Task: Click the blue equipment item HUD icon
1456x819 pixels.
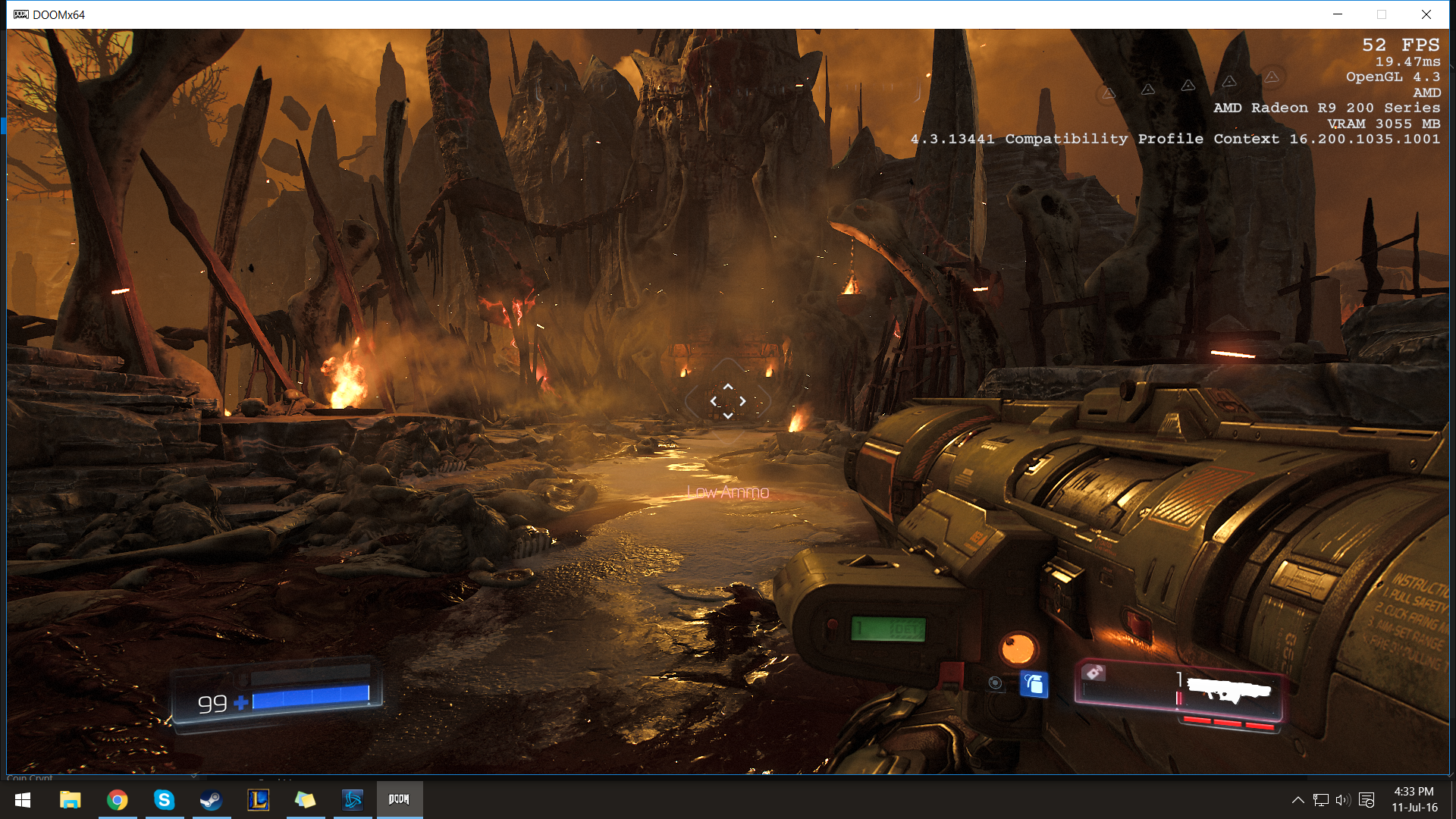Action: [x=1034, y=684]
